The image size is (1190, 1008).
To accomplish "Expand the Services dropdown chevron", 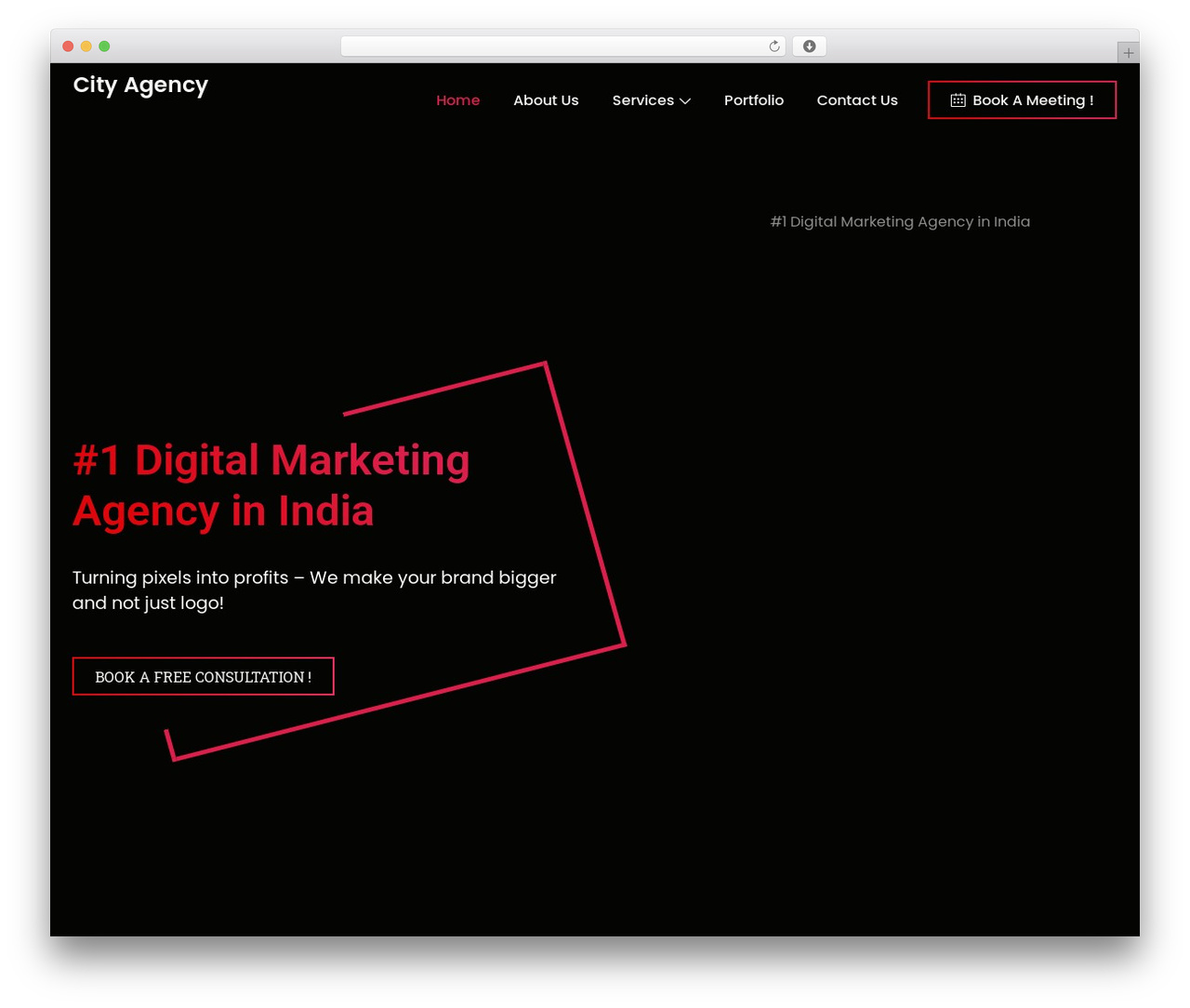I will click(685, 101).
